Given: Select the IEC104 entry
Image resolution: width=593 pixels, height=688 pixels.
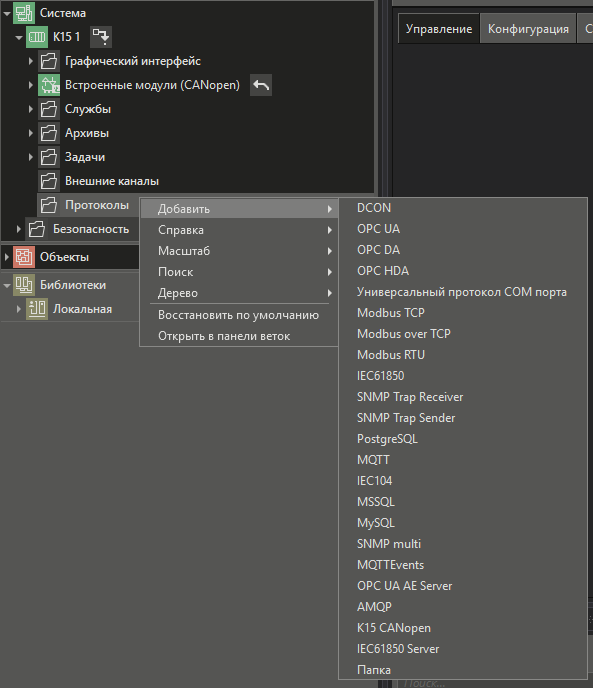Looking at the screenshot, I should 463,481.
